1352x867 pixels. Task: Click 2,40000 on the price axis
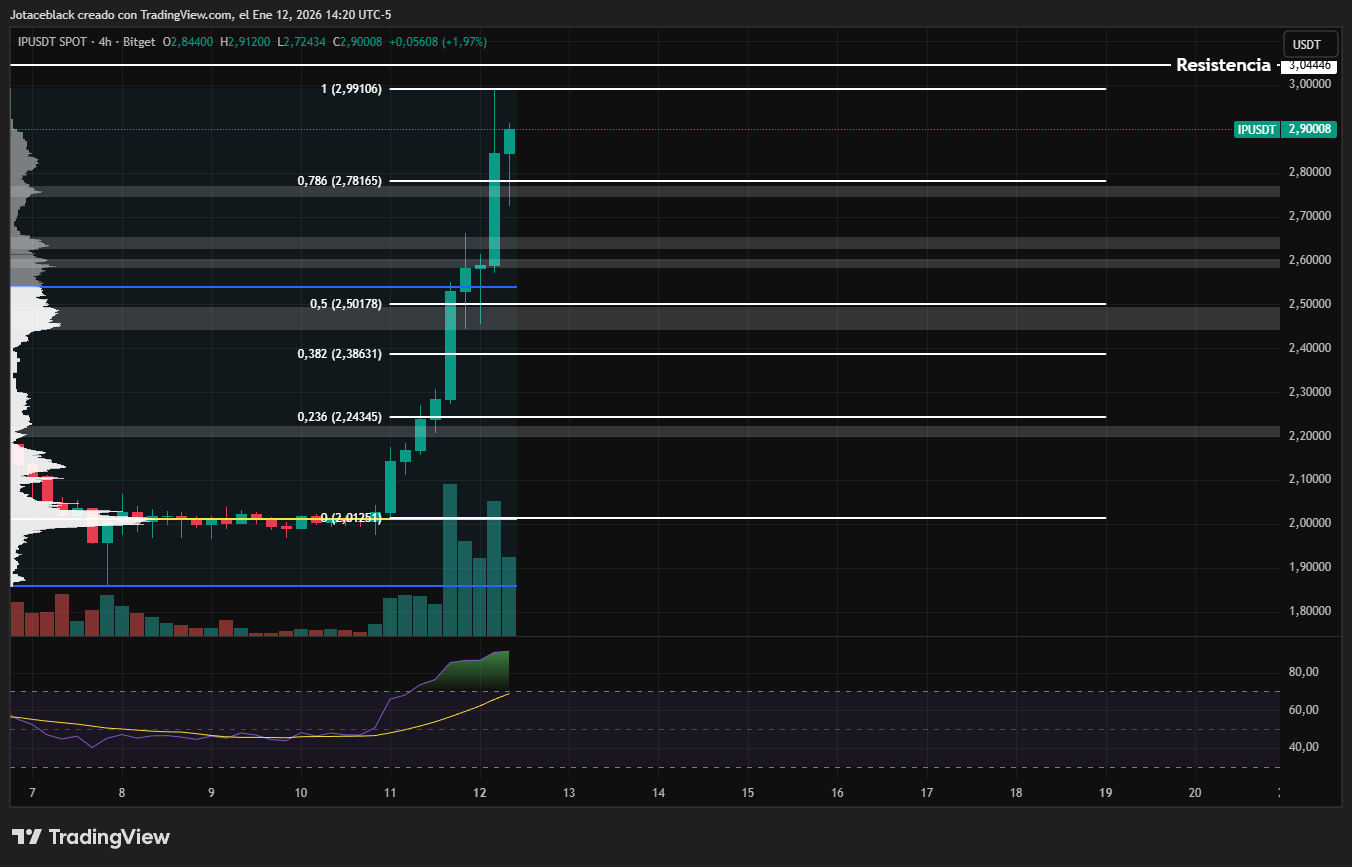click(1309, 348)
